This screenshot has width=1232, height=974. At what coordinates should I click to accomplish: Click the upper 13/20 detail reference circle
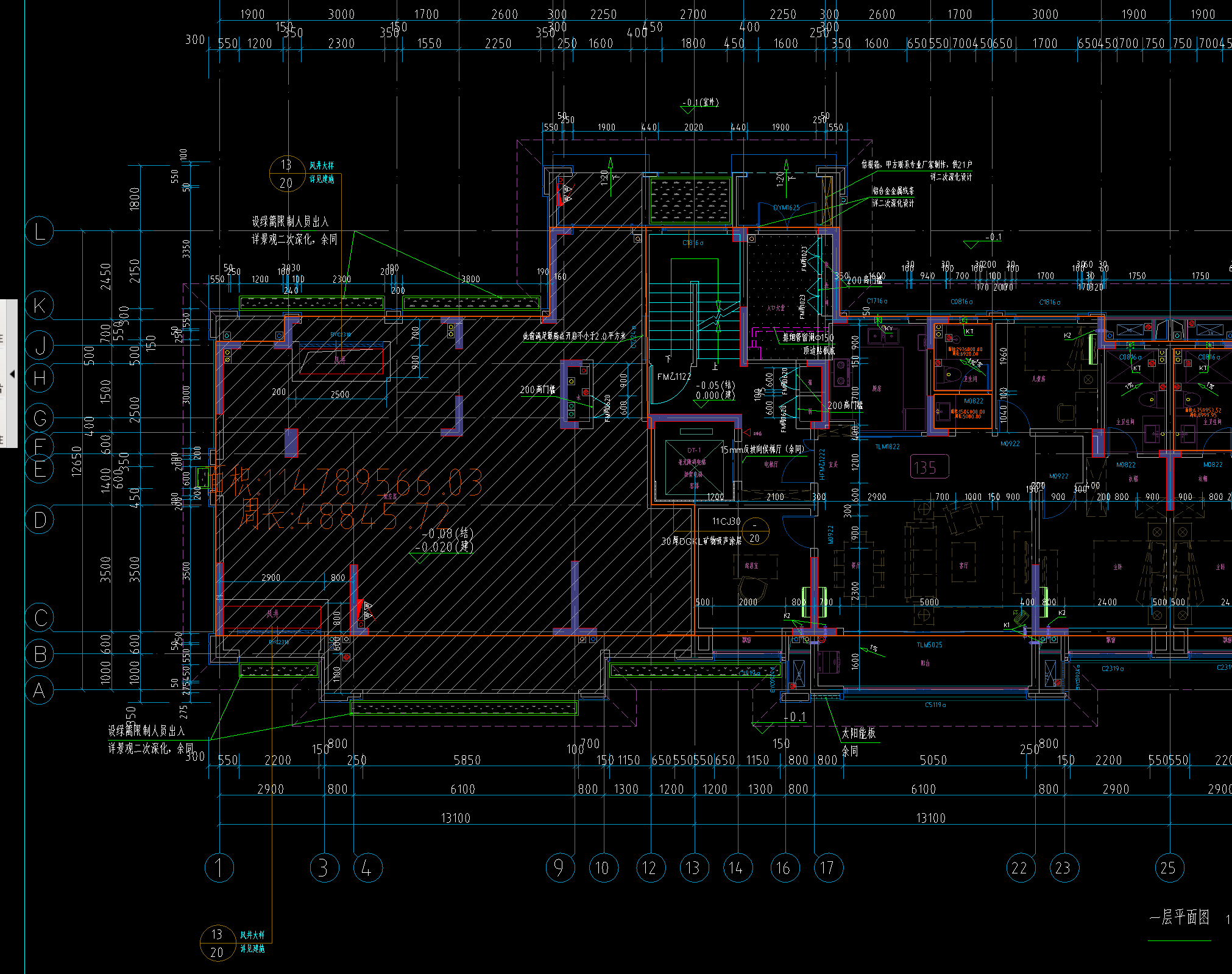(x=287, y=174)
